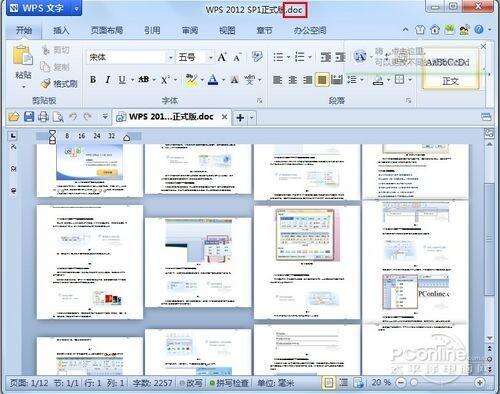Expand bullet list dropdown arrow
Image resolution: width=500 pixels, height=394 pixels.
coord(288,57)
